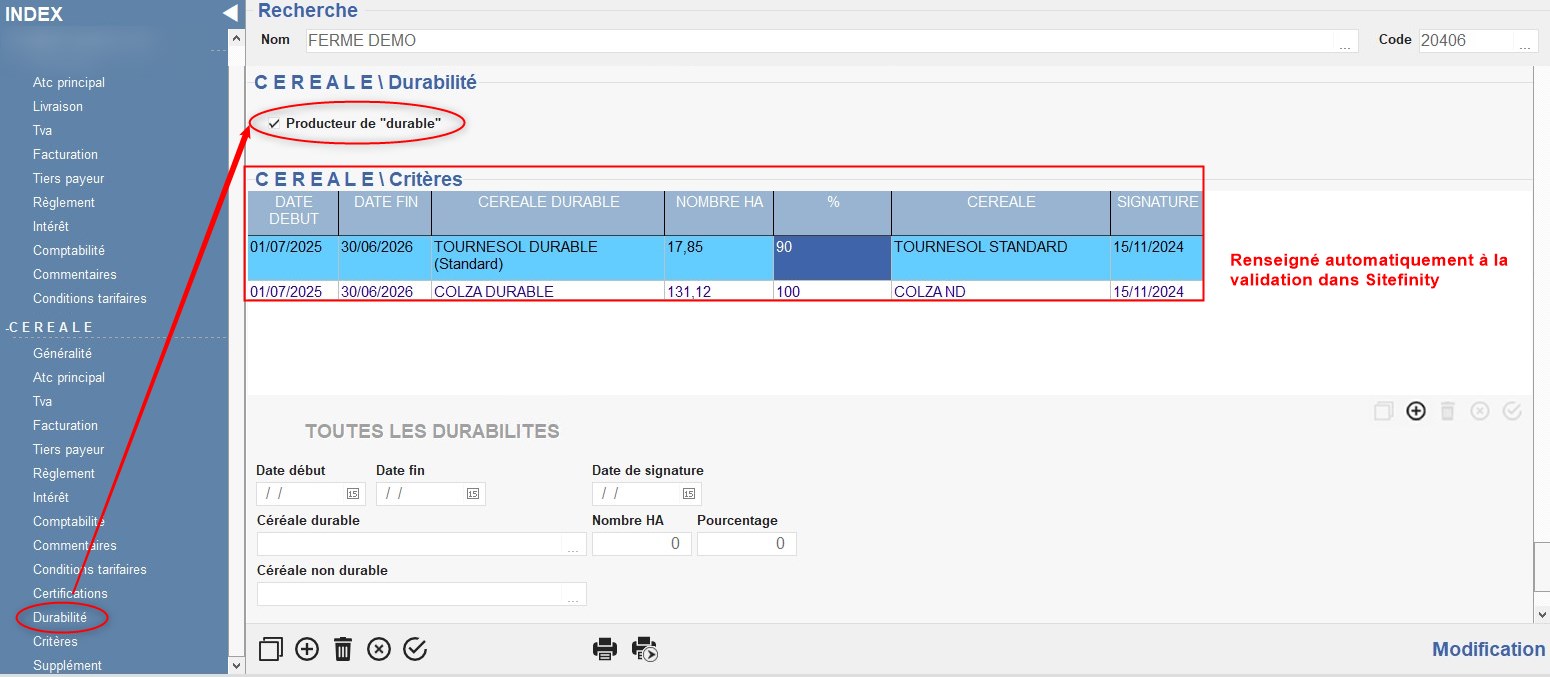Screen dimensions: 1550x677
Task: Open the Date début calendar picker
Action: 353,493
